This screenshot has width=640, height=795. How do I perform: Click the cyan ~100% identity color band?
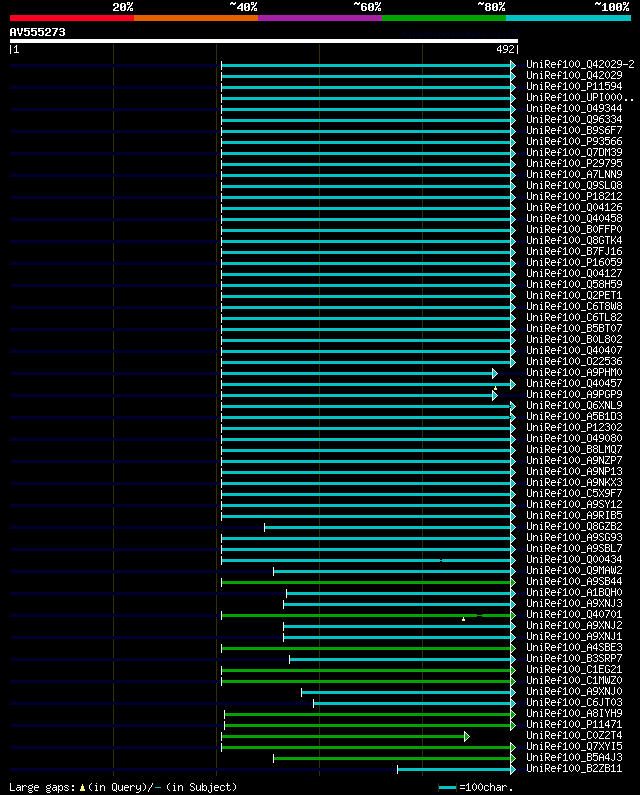(x=568, y=18)
